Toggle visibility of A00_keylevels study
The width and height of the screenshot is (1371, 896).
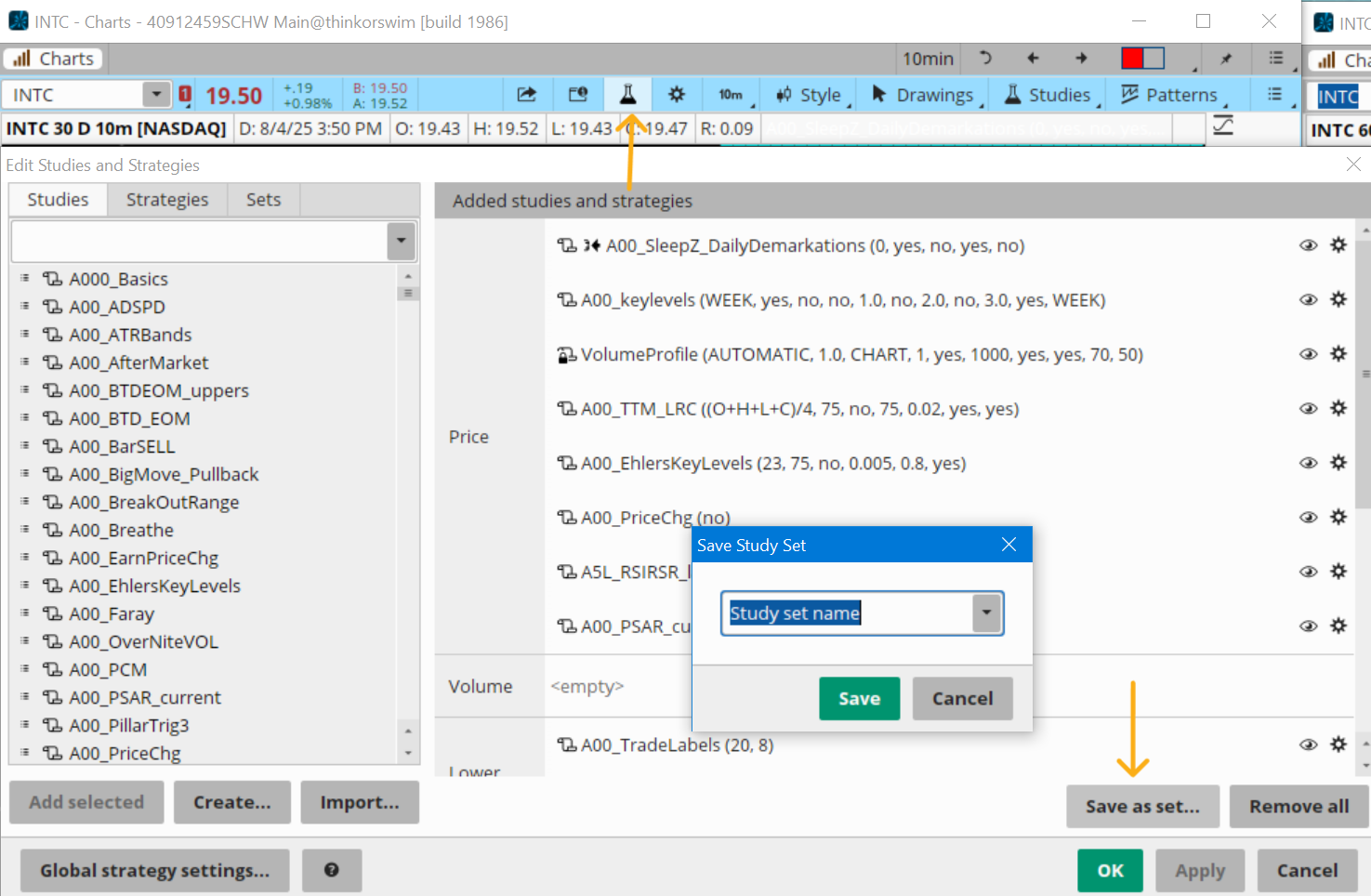pos(1308,299)
